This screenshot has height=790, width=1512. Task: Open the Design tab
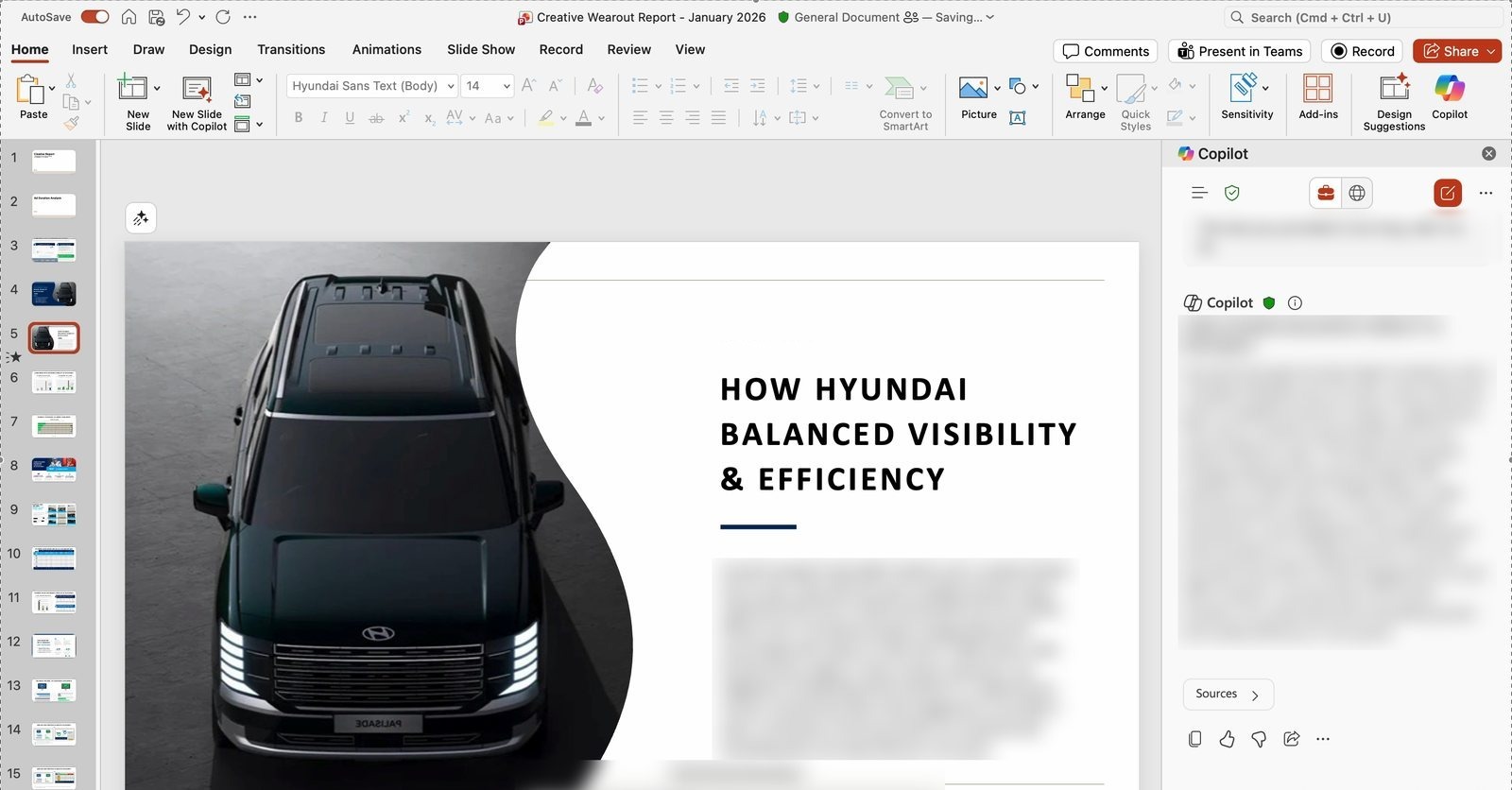pyautogui.click(x=210, y=49)
